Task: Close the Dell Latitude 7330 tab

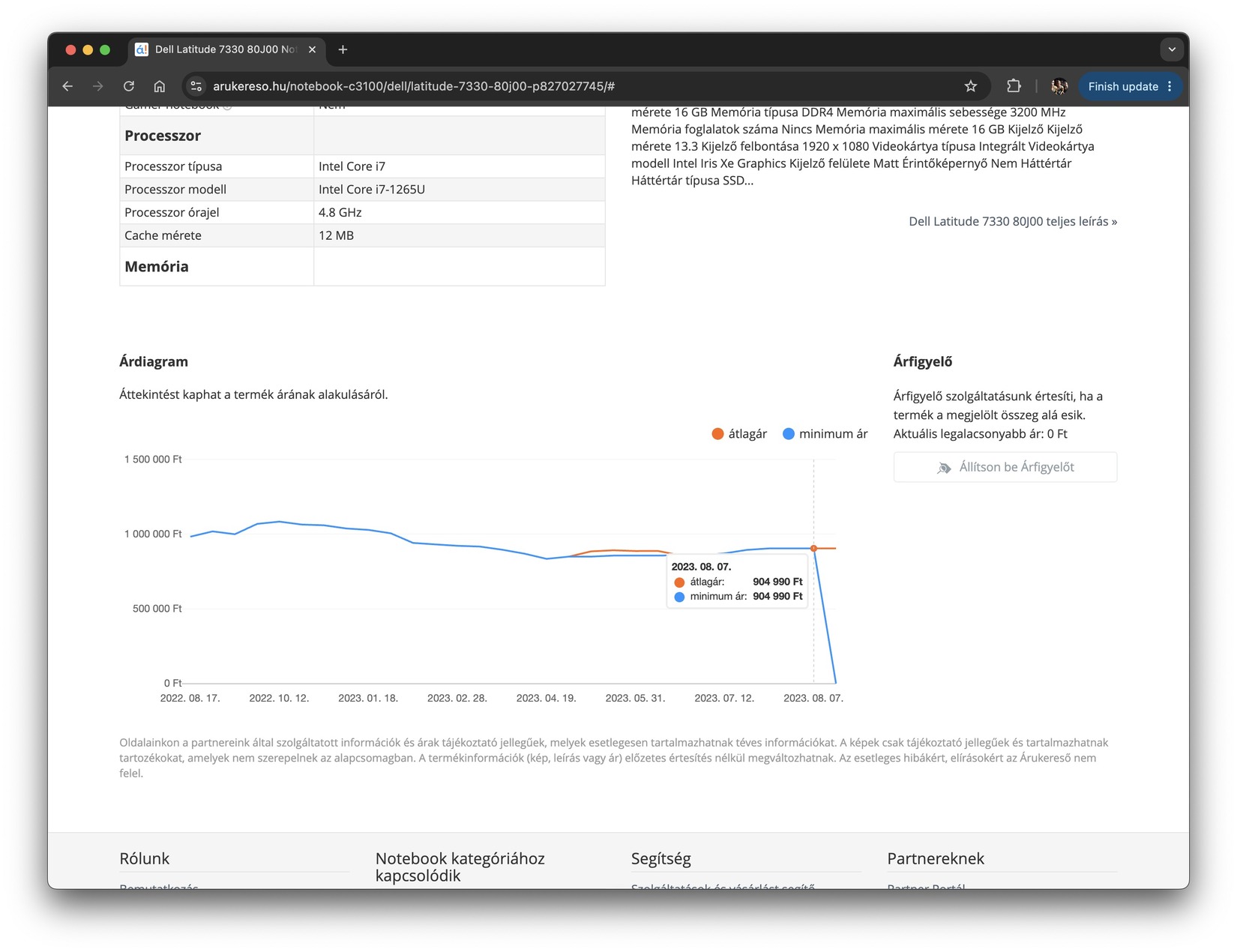Action: [312, 49]
